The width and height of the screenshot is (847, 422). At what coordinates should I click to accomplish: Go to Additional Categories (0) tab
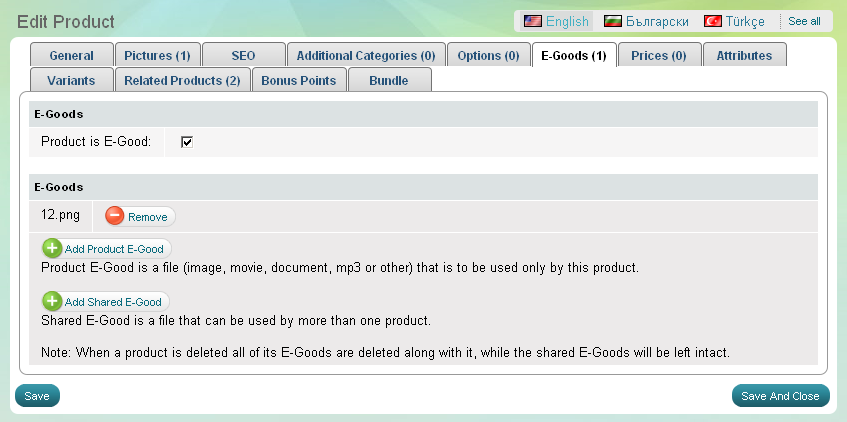(x=365, y=56)
